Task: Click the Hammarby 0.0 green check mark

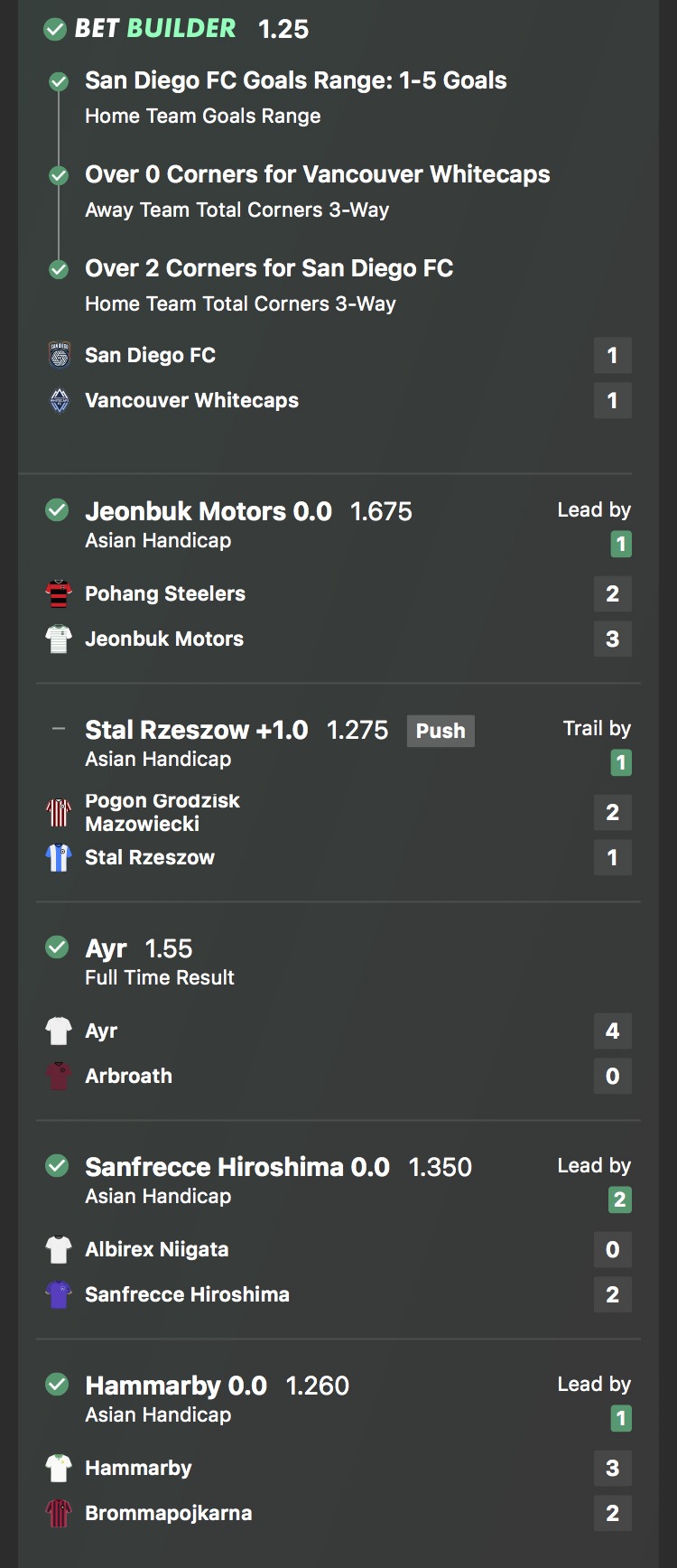Action: point(57,1385)
